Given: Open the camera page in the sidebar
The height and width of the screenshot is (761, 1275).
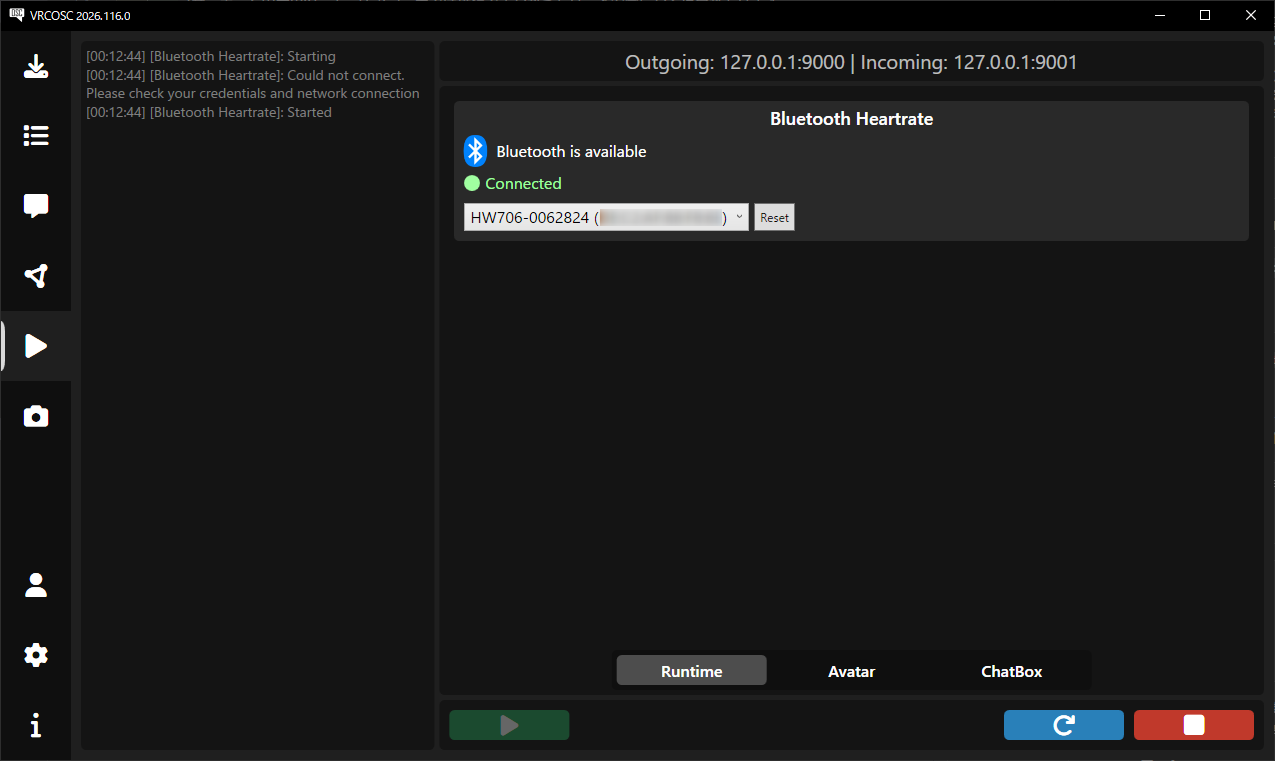Looking at the screenshot, I should coord(36,416).
